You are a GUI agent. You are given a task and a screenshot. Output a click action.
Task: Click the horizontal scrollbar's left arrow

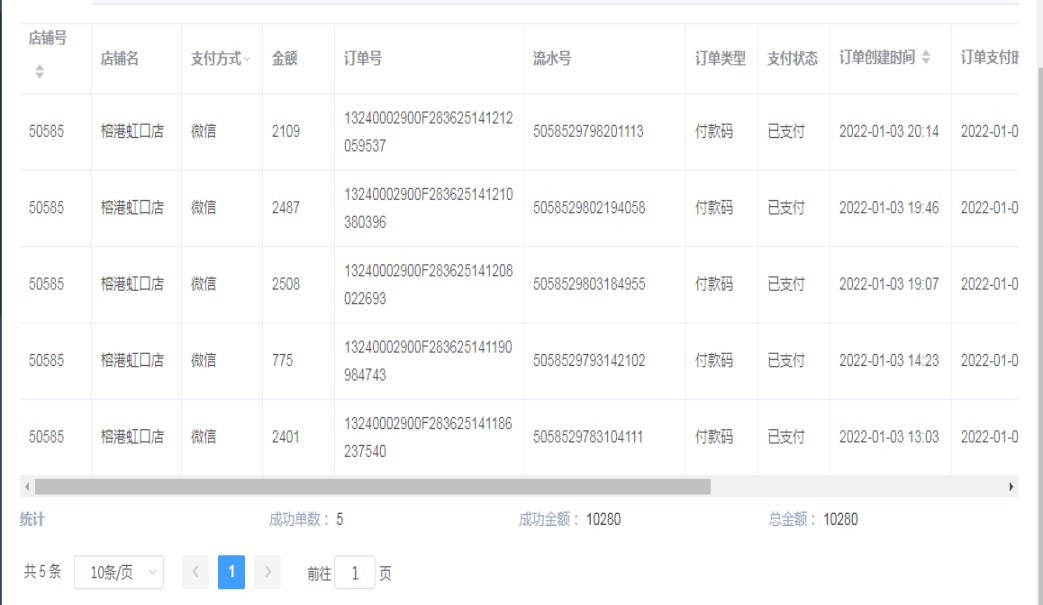tap(26, 487)
